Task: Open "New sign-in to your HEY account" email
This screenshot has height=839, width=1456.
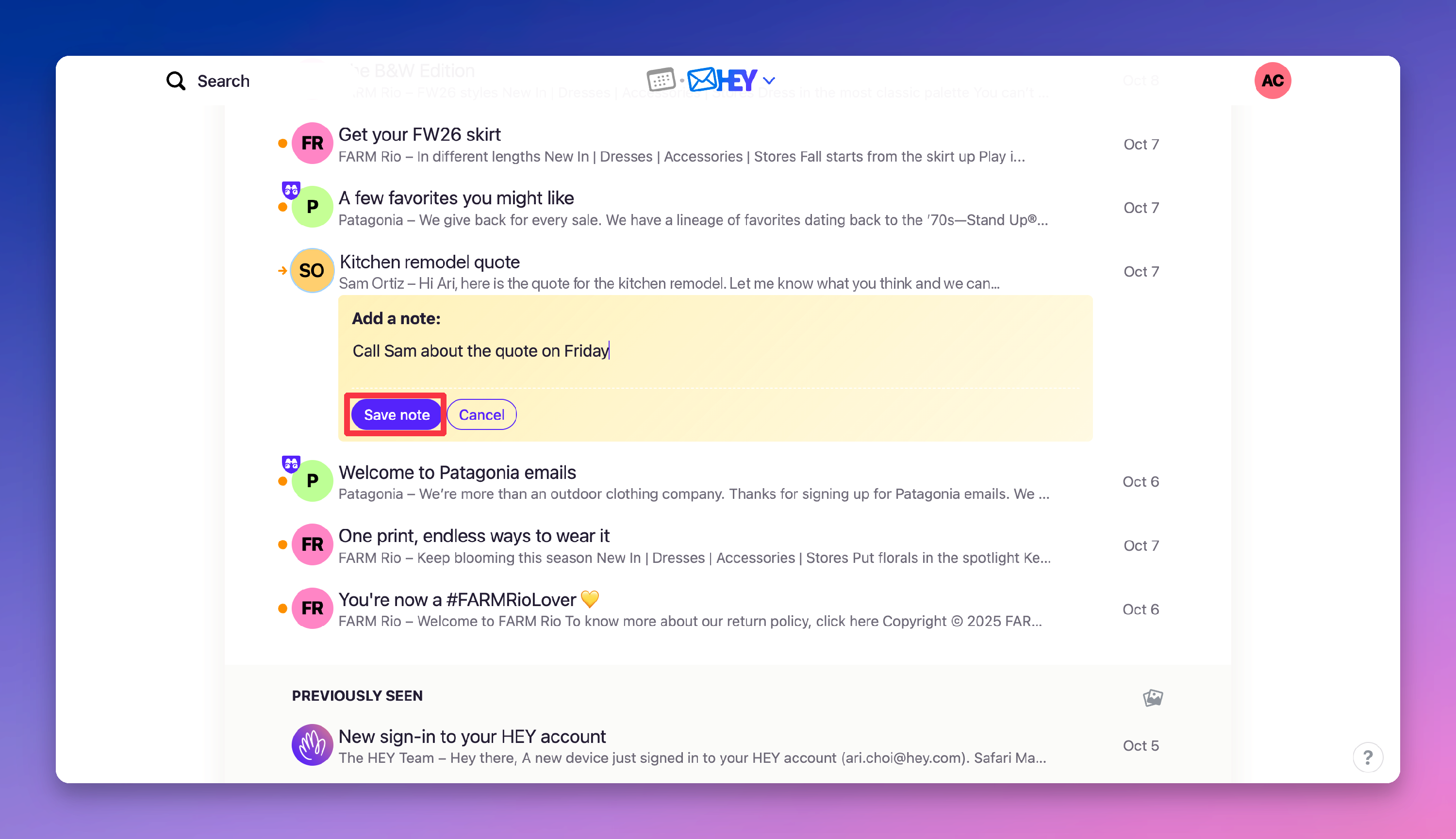Action: [x=472, y=737]
